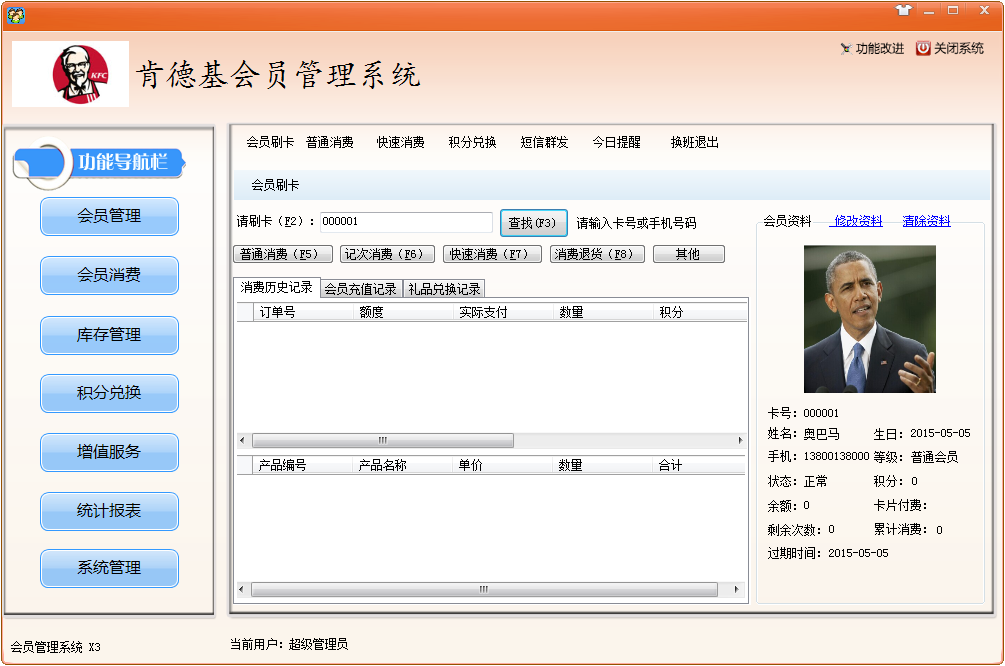1005x666 pixels.
Task: Click the red 关闭系统 power icon
Action: [x=923, y=48]
